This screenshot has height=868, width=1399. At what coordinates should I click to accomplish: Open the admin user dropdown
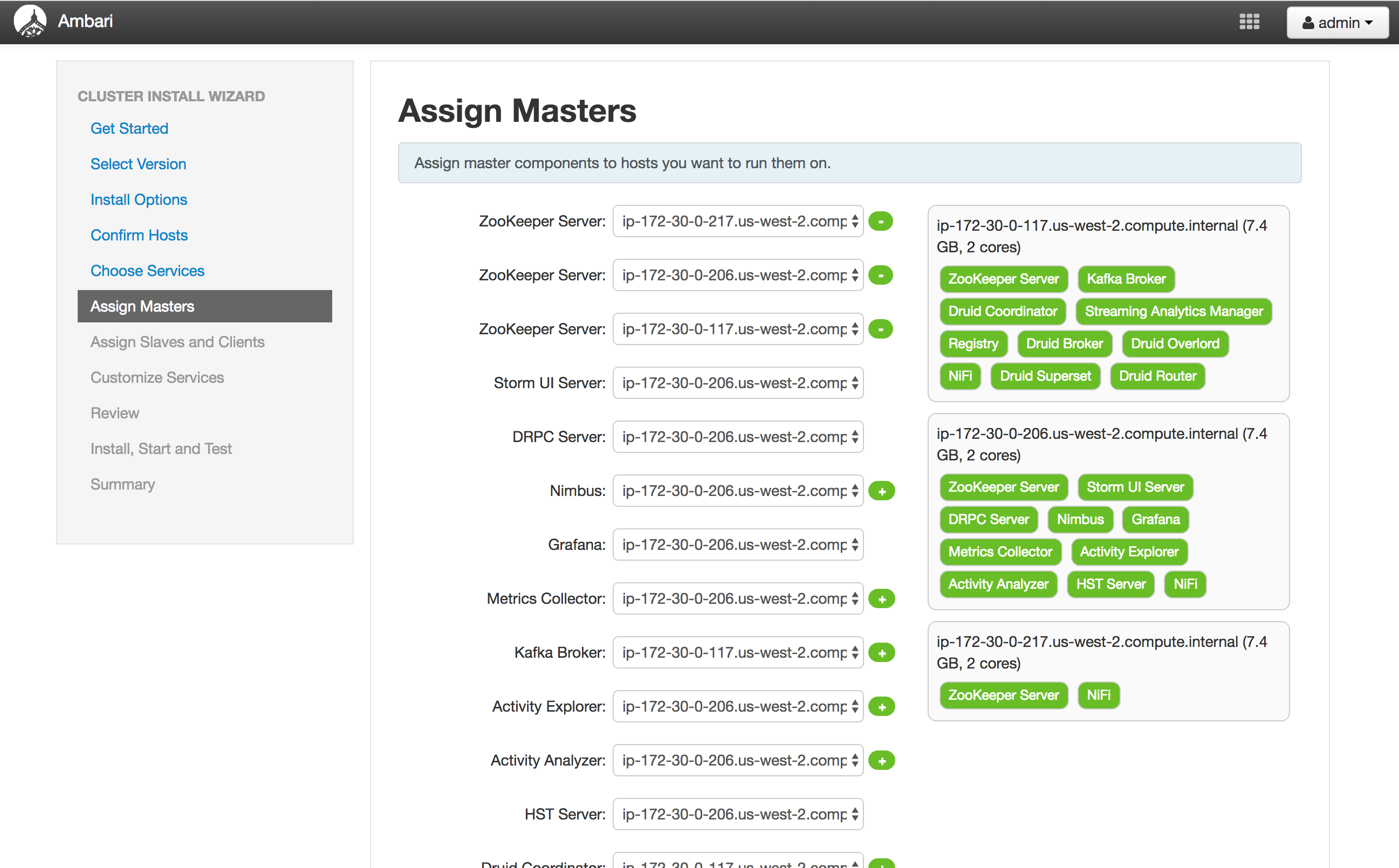(x=1337, y=23)
